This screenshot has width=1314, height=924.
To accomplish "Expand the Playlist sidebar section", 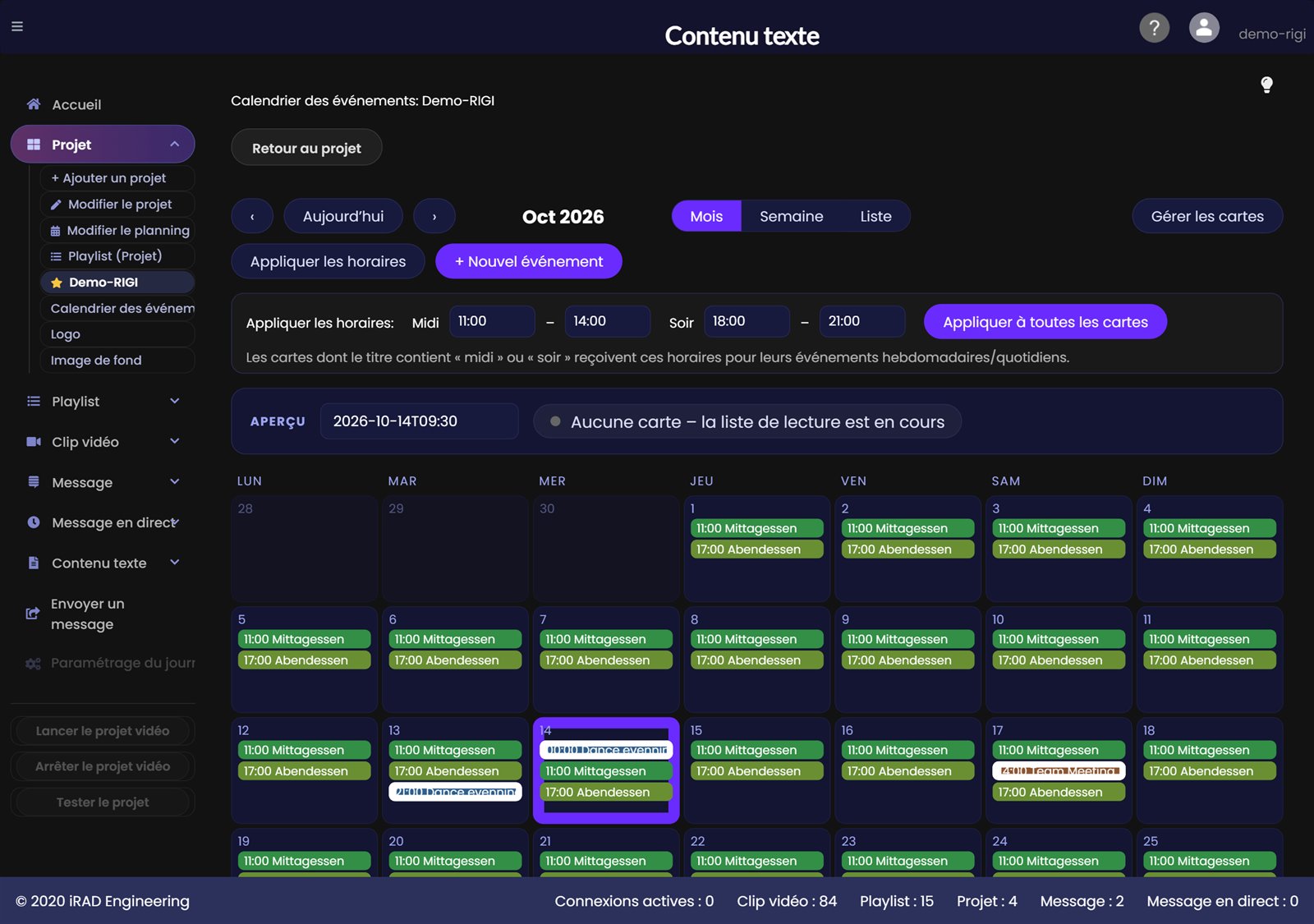I will [175, 401].
